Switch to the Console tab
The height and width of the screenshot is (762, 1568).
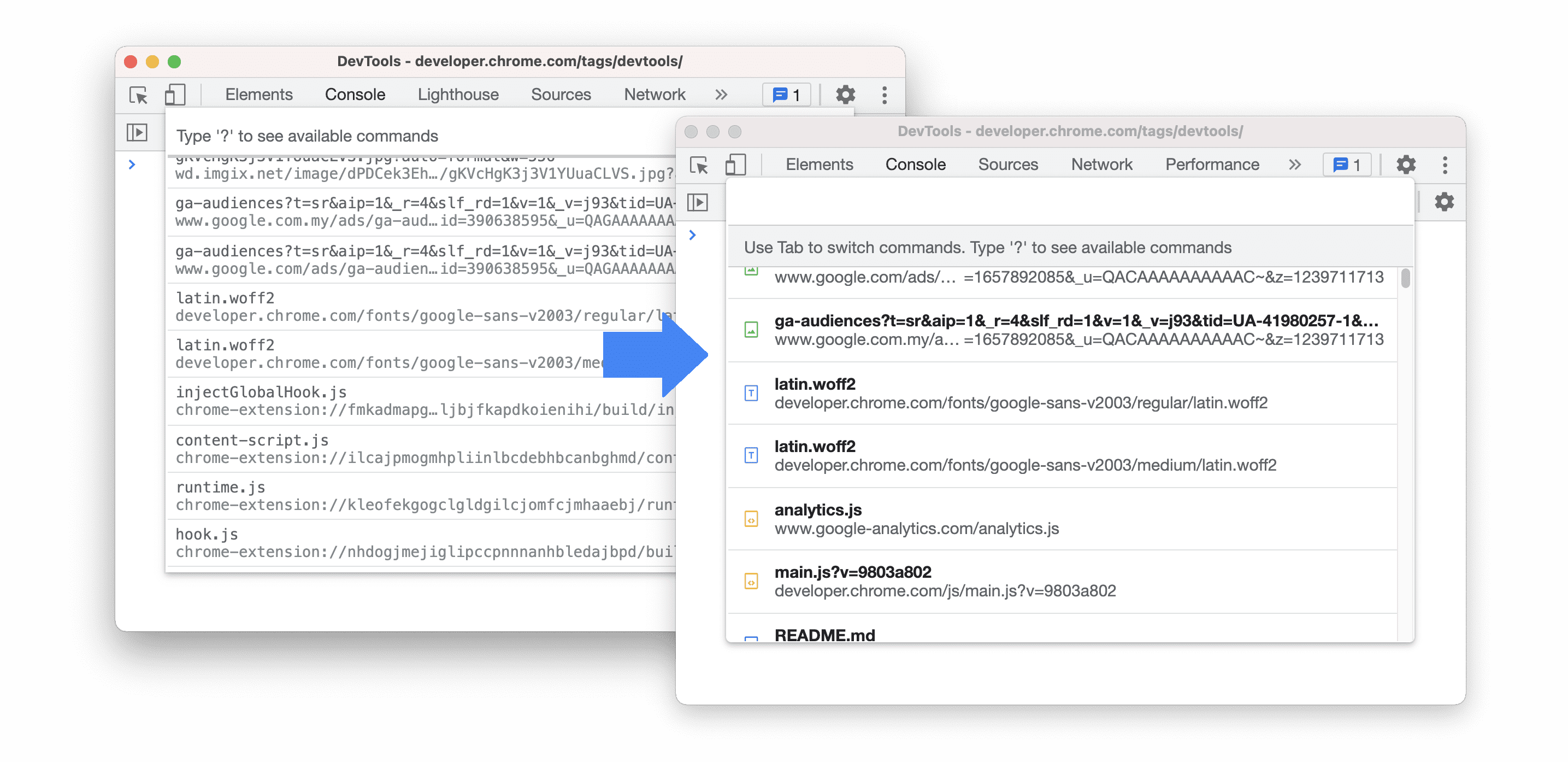click(x=913, y=163)
